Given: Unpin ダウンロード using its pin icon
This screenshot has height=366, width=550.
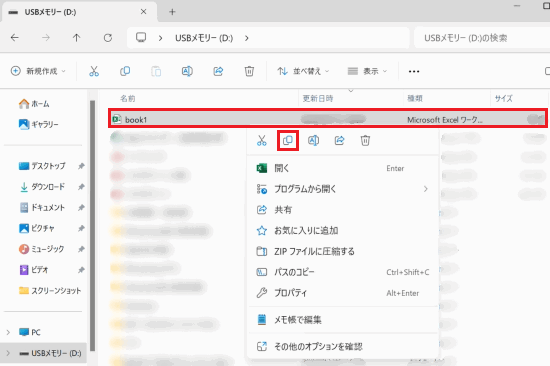Looking at the screenshot, I should 81,187.
